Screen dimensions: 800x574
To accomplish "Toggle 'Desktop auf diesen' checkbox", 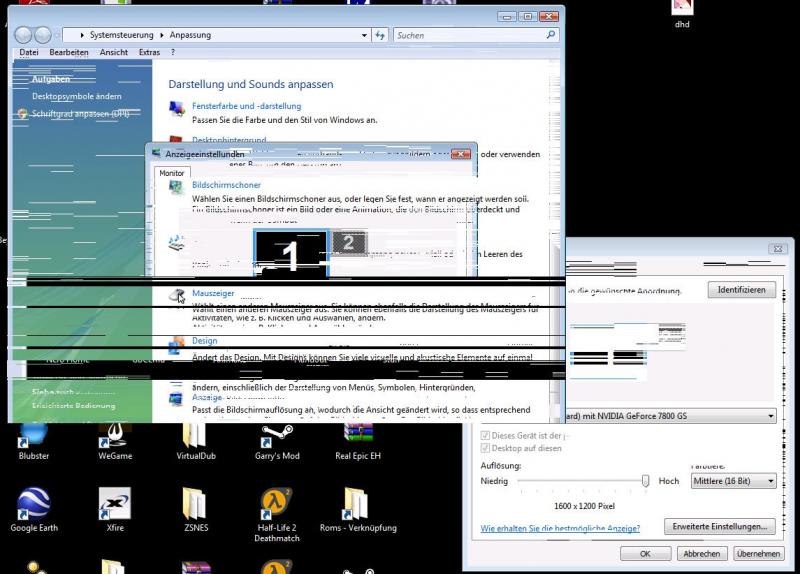I will (487, 448).
